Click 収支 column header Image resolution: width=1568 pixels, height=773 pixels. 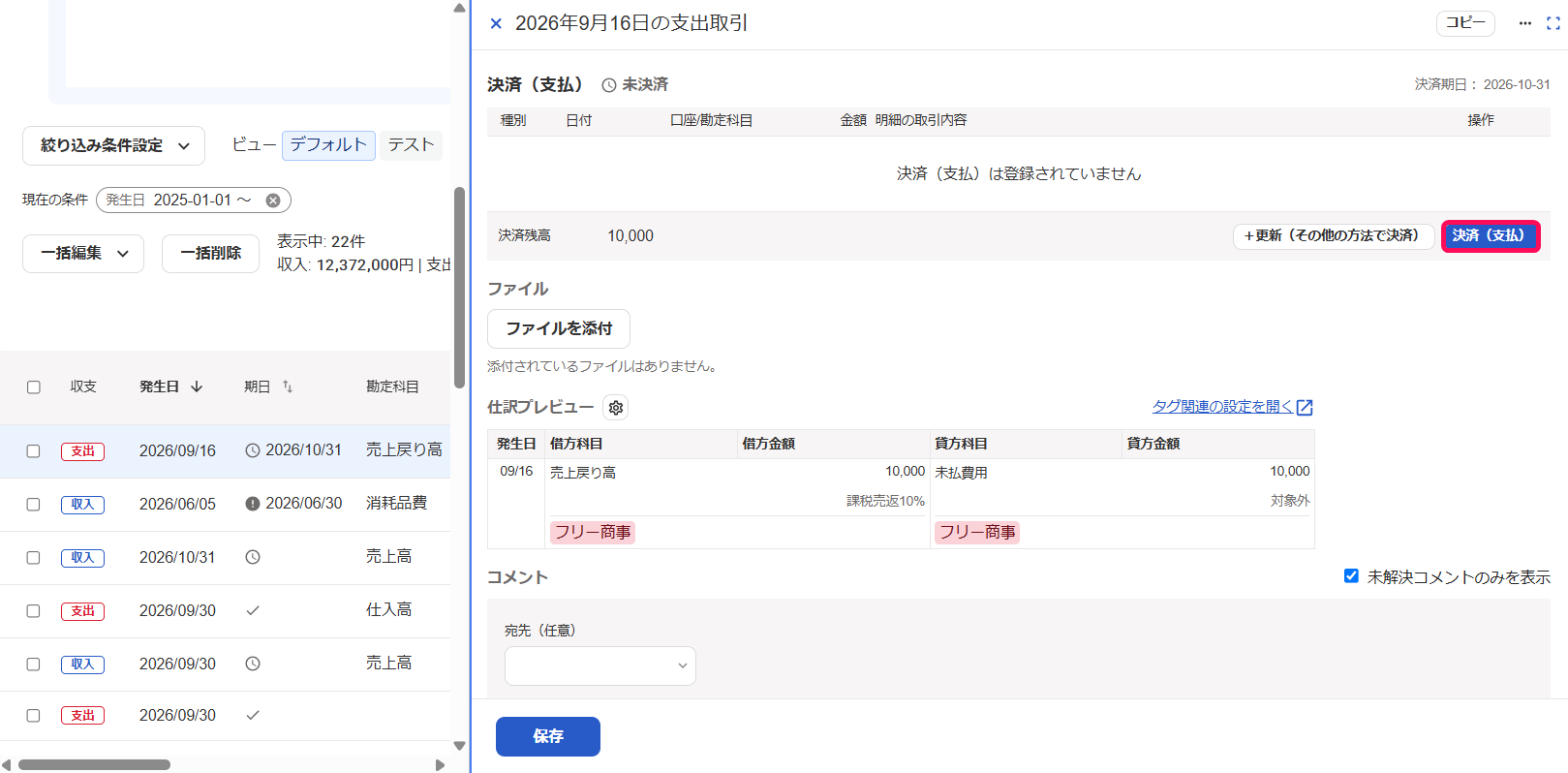tap(83, 386)
